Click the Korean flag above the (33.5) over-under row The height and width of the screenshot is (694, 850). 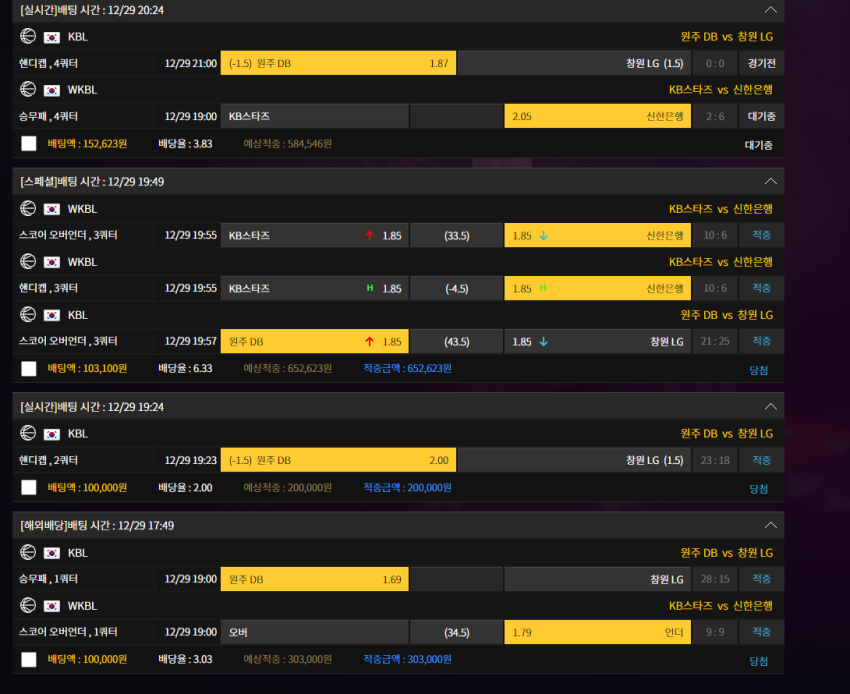51,209
